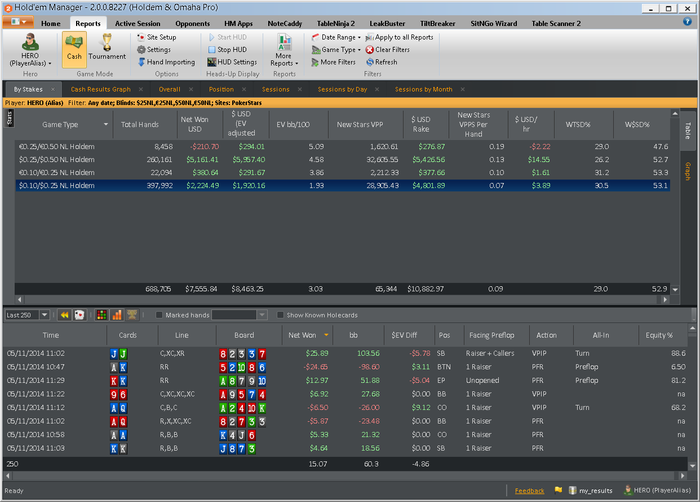This screenshot has height=502, width=700.
Task: Click the yellow flag status bar icon
Action: click(x=558, y=490)
